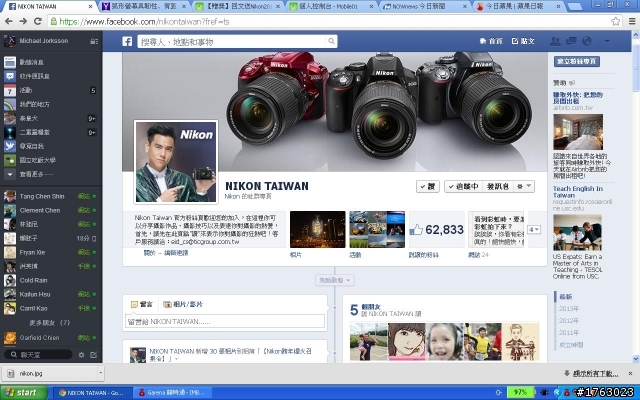Switch to the NIKON TAIWAN browser tab
640x400 pixels.
[49, 6]
